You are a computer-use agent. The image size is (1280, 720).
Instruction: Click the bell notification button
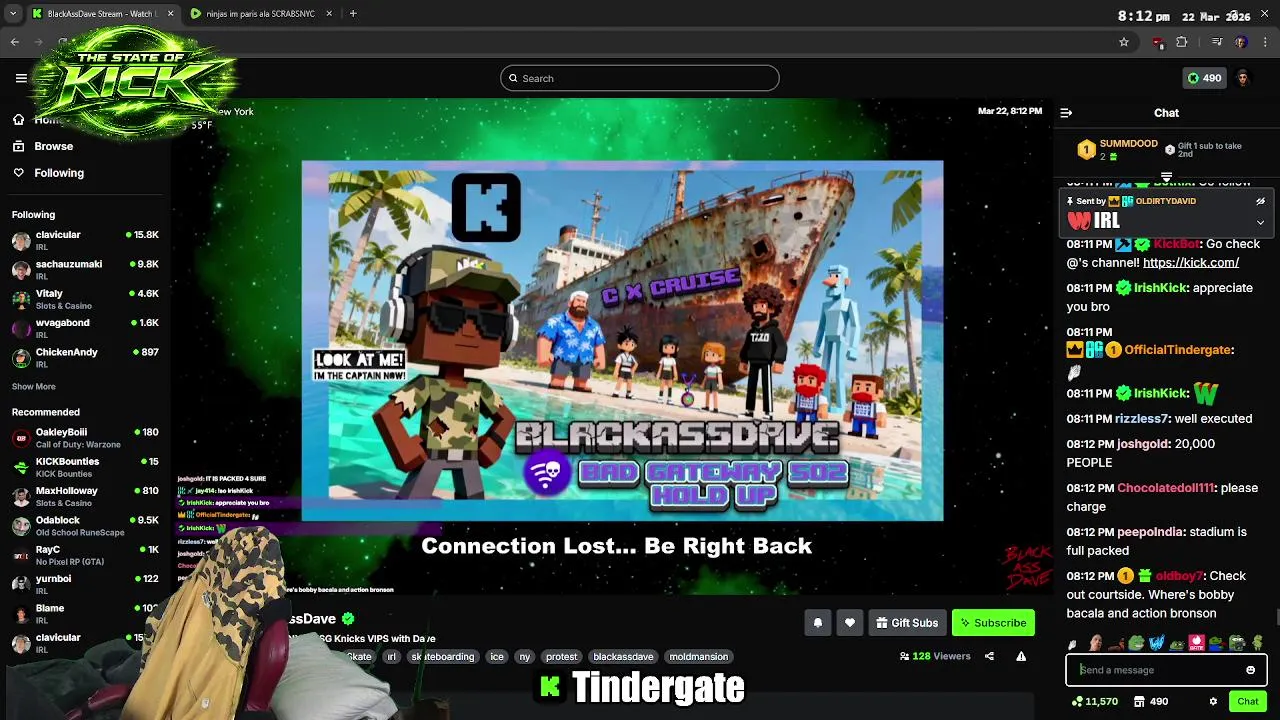pyautogui.click(x=817, y=623)
